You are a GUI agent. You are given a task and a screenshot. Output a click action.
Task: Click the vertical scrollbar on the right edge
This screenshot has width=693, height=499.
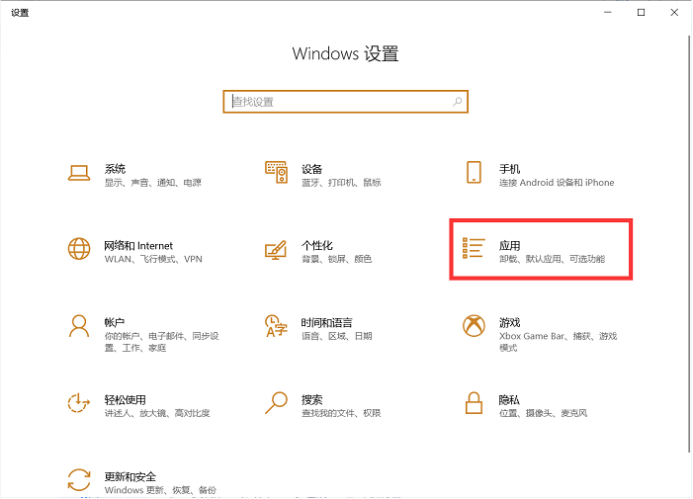[689, 243]
